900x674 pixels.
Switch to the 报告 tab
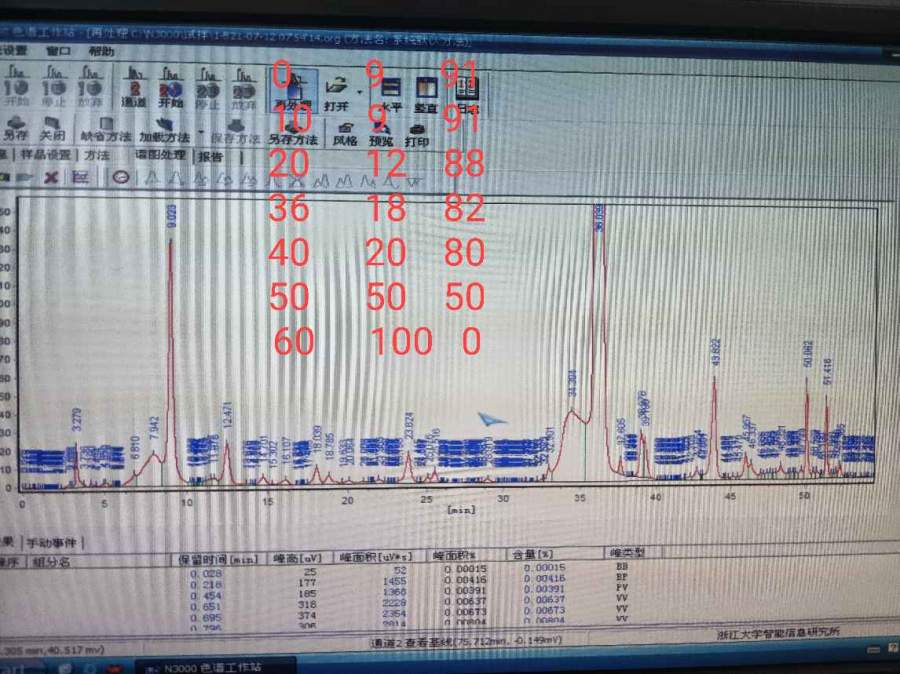[x=210, y=157]
